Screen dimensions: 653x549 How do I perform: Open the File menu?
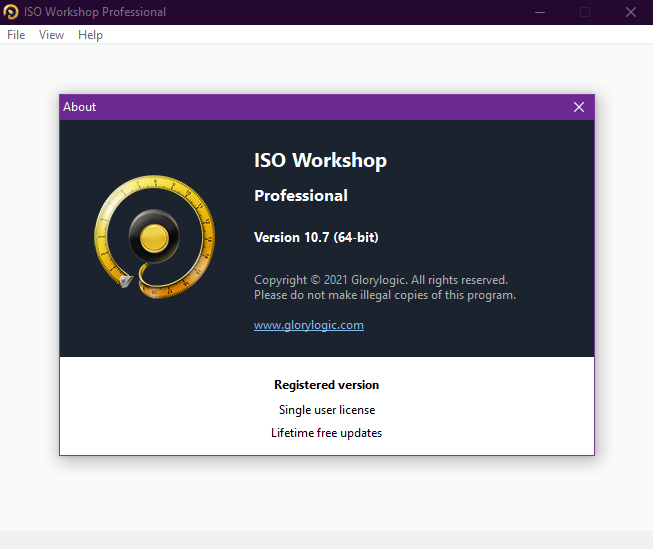[x=16, y=35]
